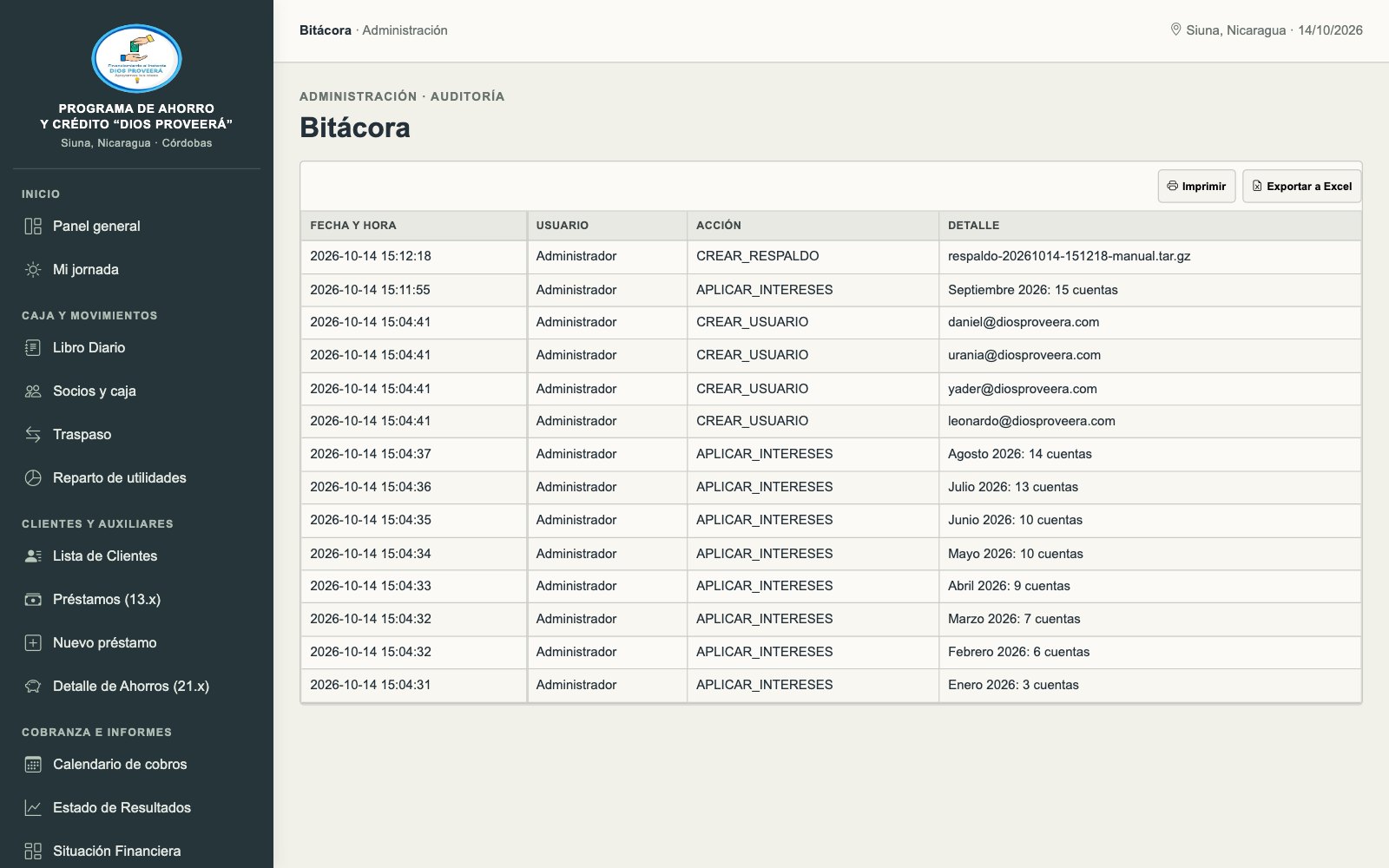Click the Libro Diario ledger icon
This screenshot has height=868, width=1389.
33,348
